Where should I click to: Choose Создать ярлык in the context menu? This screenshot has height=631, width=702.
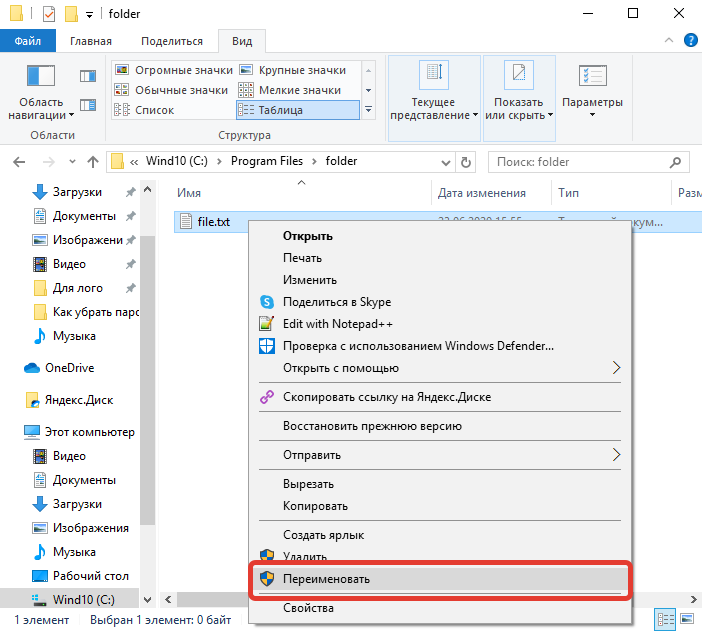click(x=440, y=535)
